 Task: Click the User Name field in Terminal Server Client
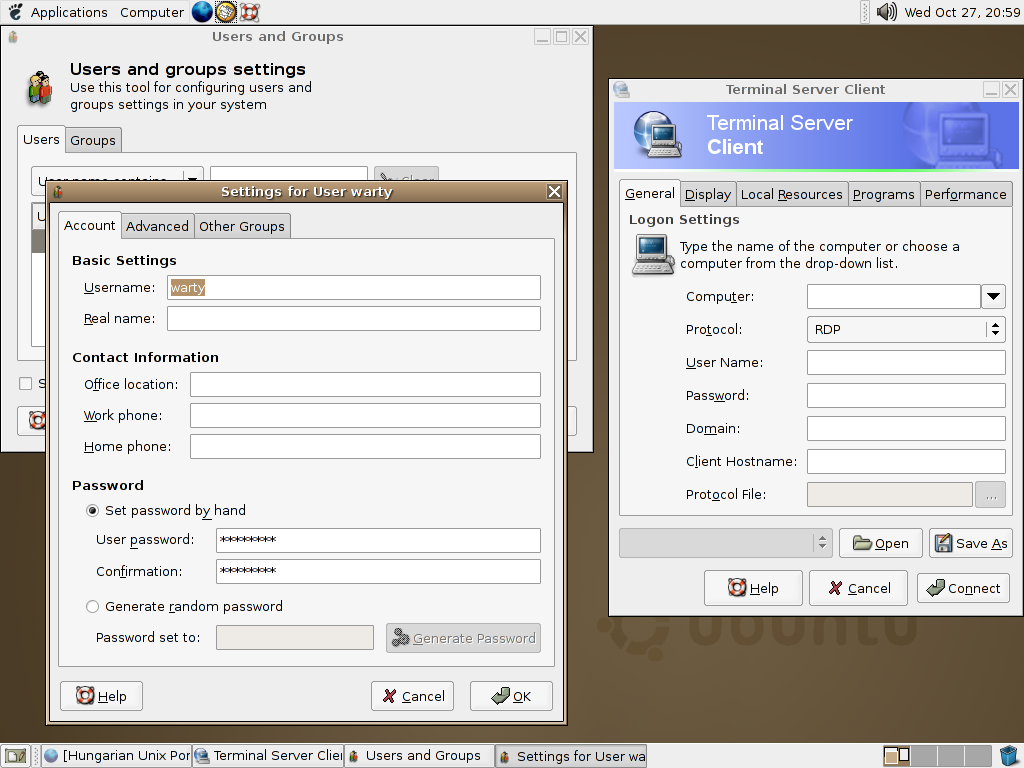(906, 362)
